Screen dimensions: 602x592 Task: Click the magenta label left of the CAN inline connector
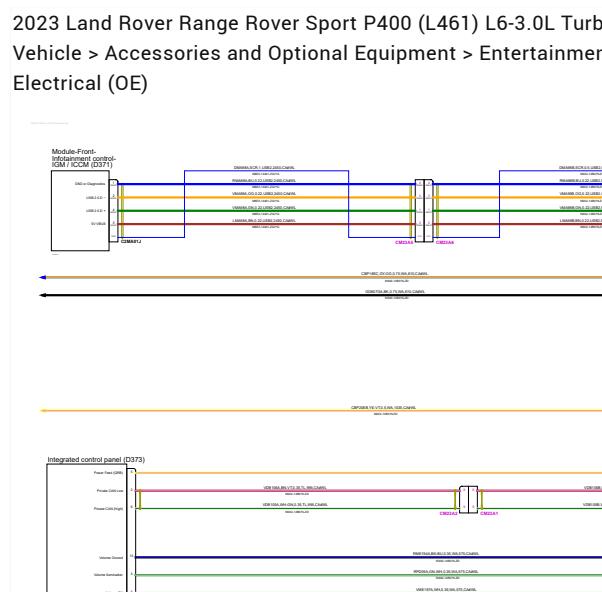tap(448, 513)
